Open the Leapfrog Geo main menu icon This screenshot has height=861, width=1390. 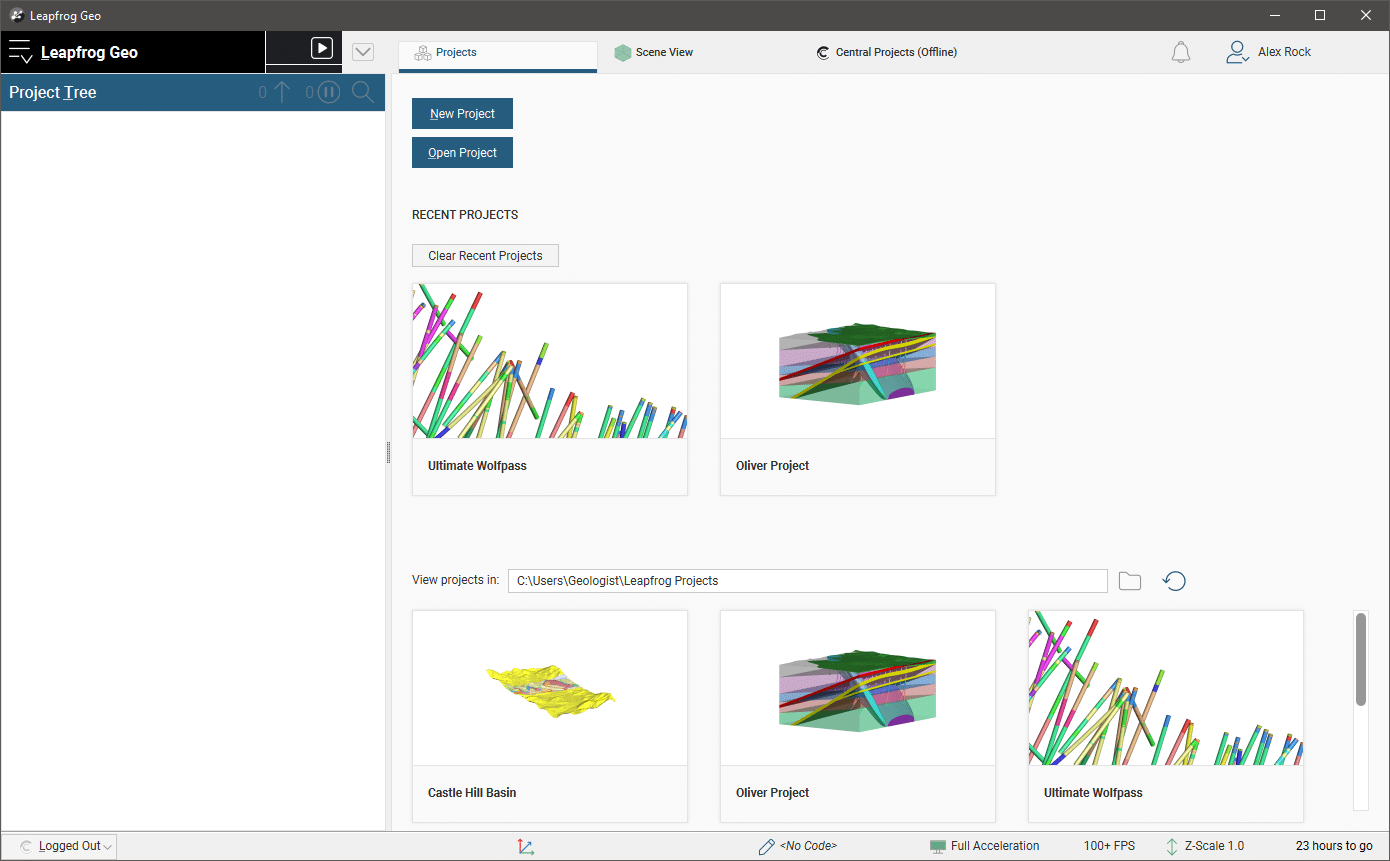pos(20,52)
